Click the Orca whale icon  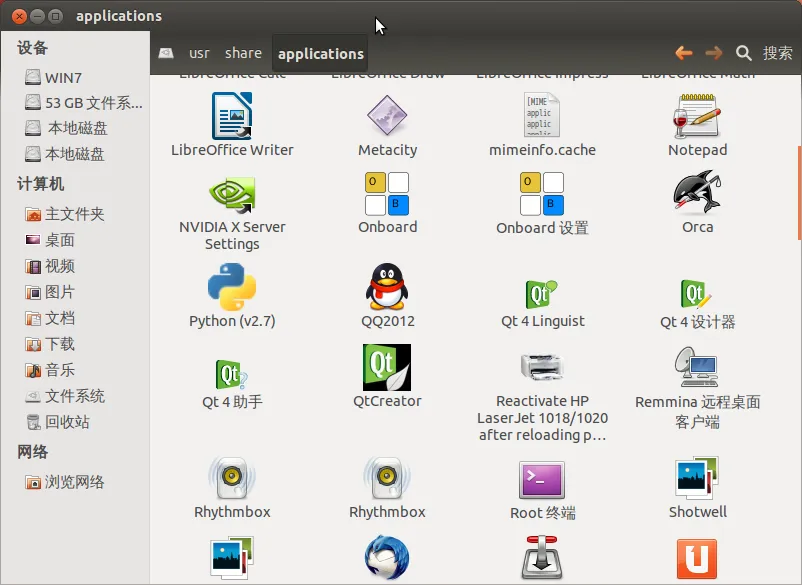click(697, 193)
